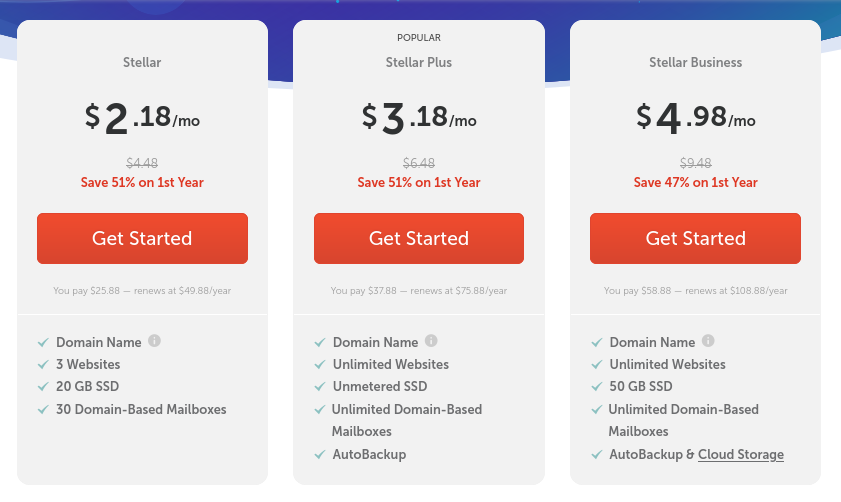
Task: Click the crossed-out $4.48 original price
Action: point(142,163)
